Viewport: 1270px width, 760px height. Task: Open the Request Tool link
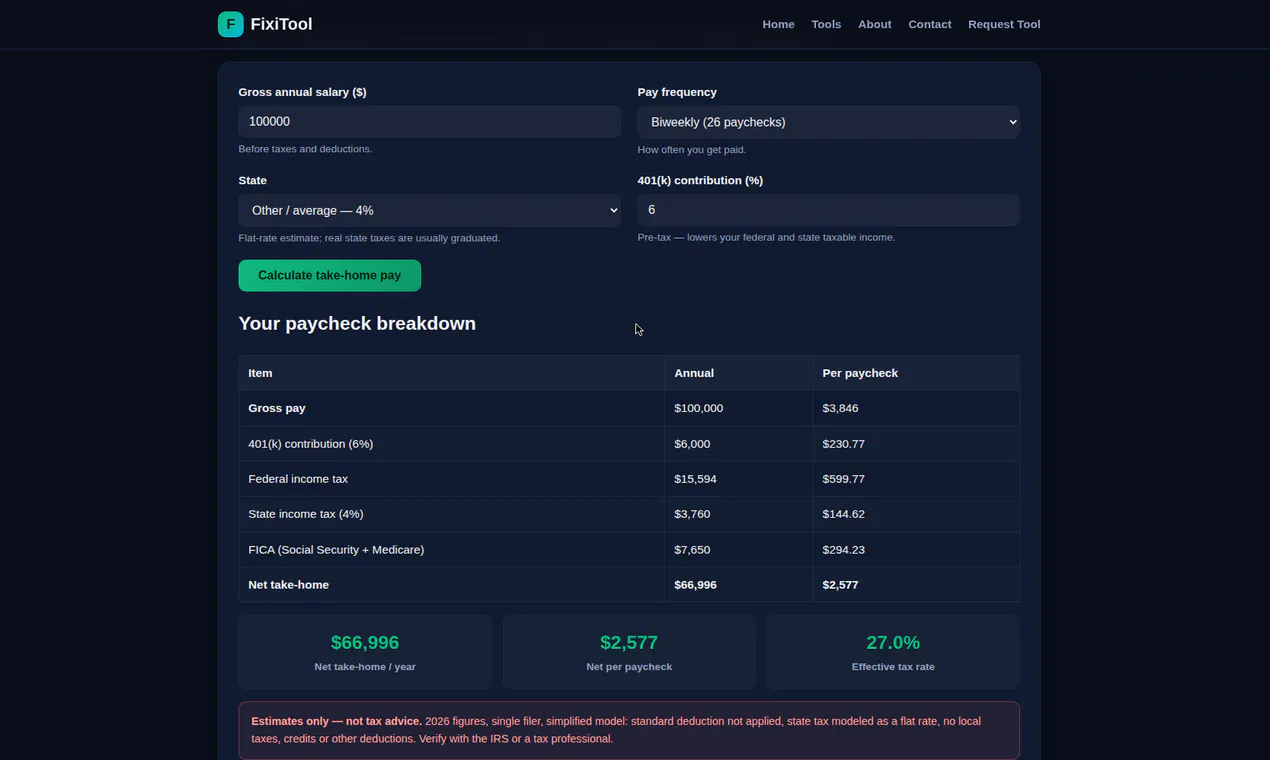pos(1004,24)
